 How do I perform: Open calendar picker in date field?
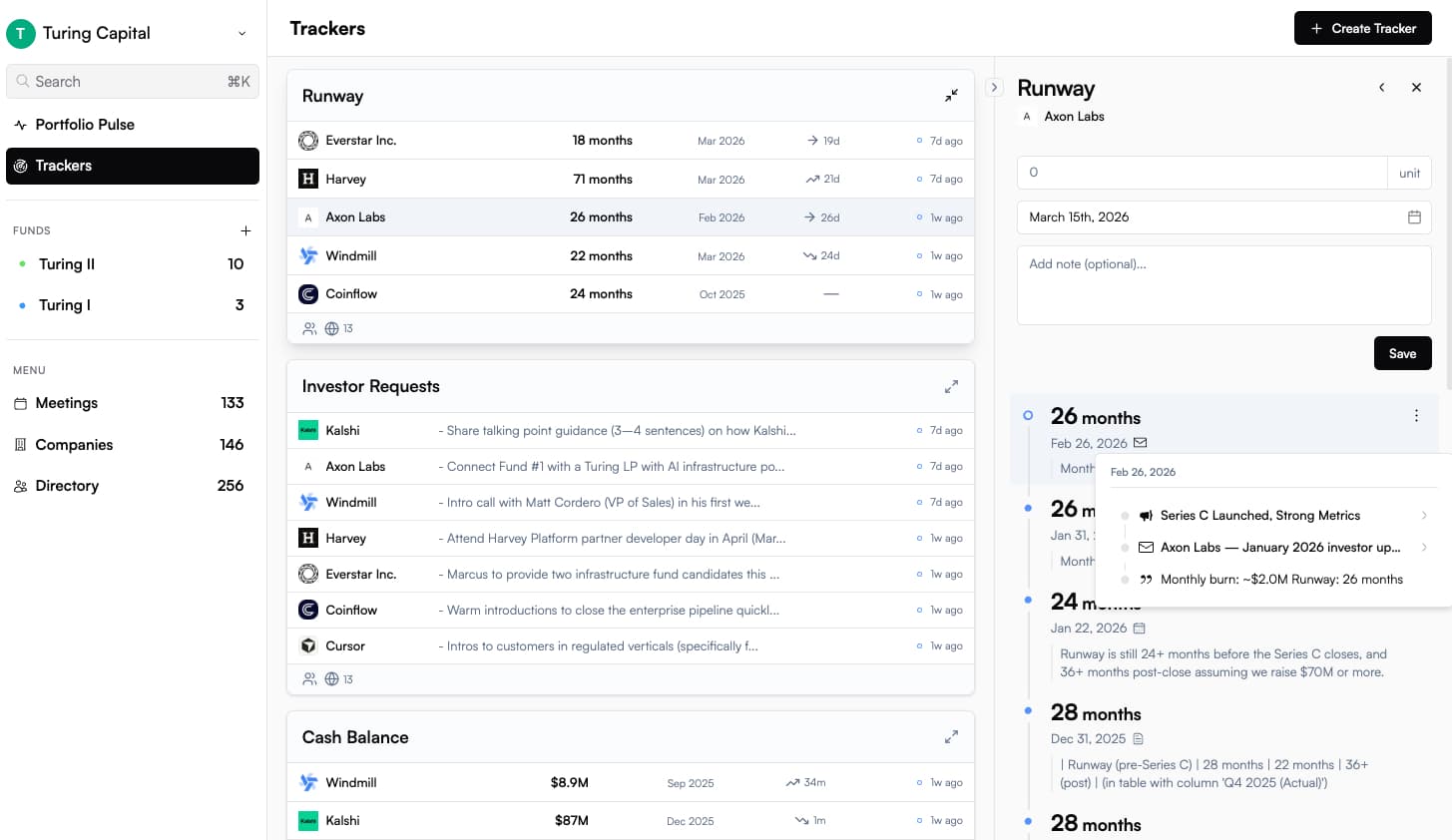click(x=1413, y=217)
